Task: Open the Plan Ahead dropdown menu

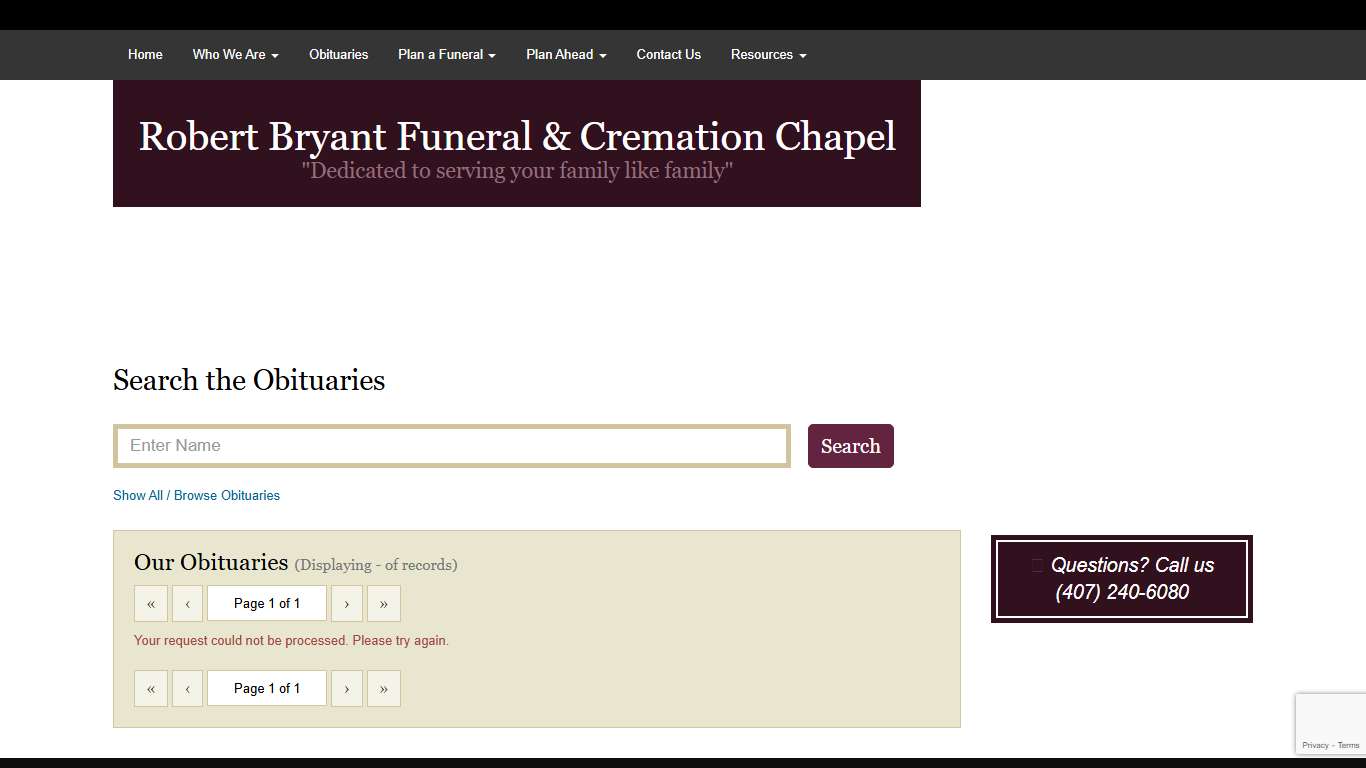Action: pos(565,54)
